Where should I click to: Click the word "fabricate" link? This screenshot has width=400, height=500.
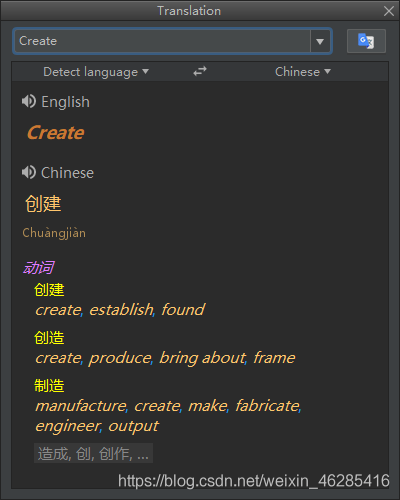tap(267, 406)
